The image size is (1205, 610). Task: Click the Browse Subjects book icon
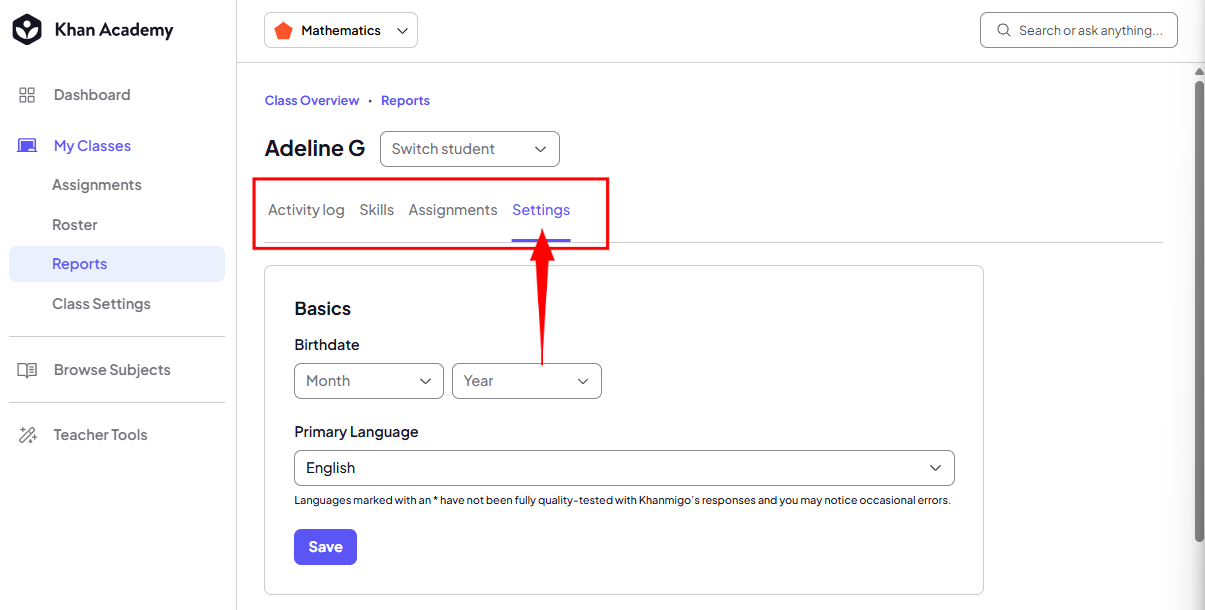tap(27, 370)
